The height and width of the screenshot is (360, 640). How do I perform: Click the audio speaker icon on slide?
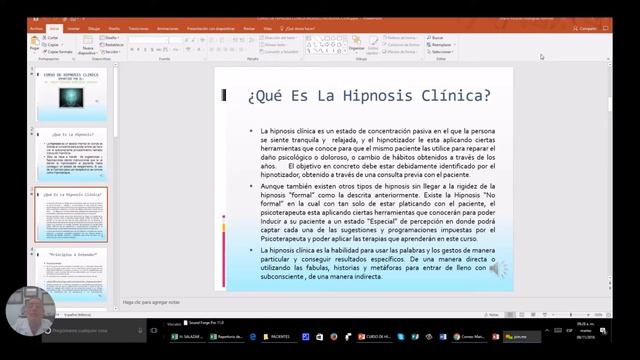pos(498,269)
